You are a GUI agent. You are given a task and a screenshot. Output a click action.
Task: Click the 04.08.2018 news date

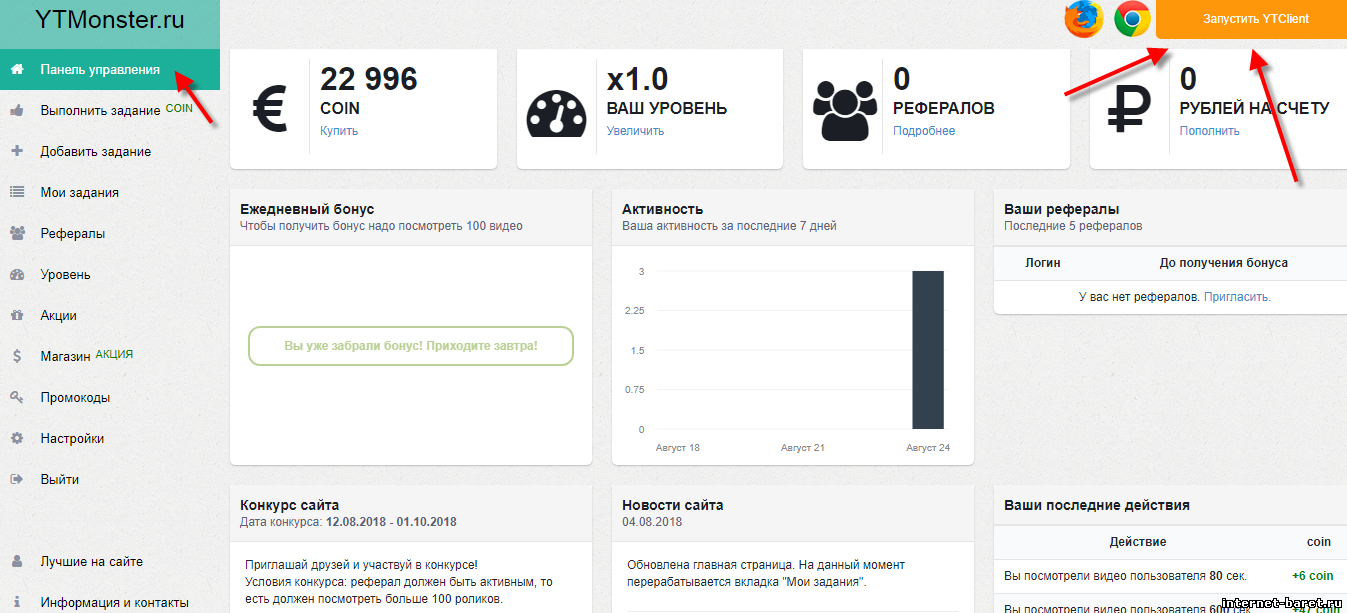652,522
